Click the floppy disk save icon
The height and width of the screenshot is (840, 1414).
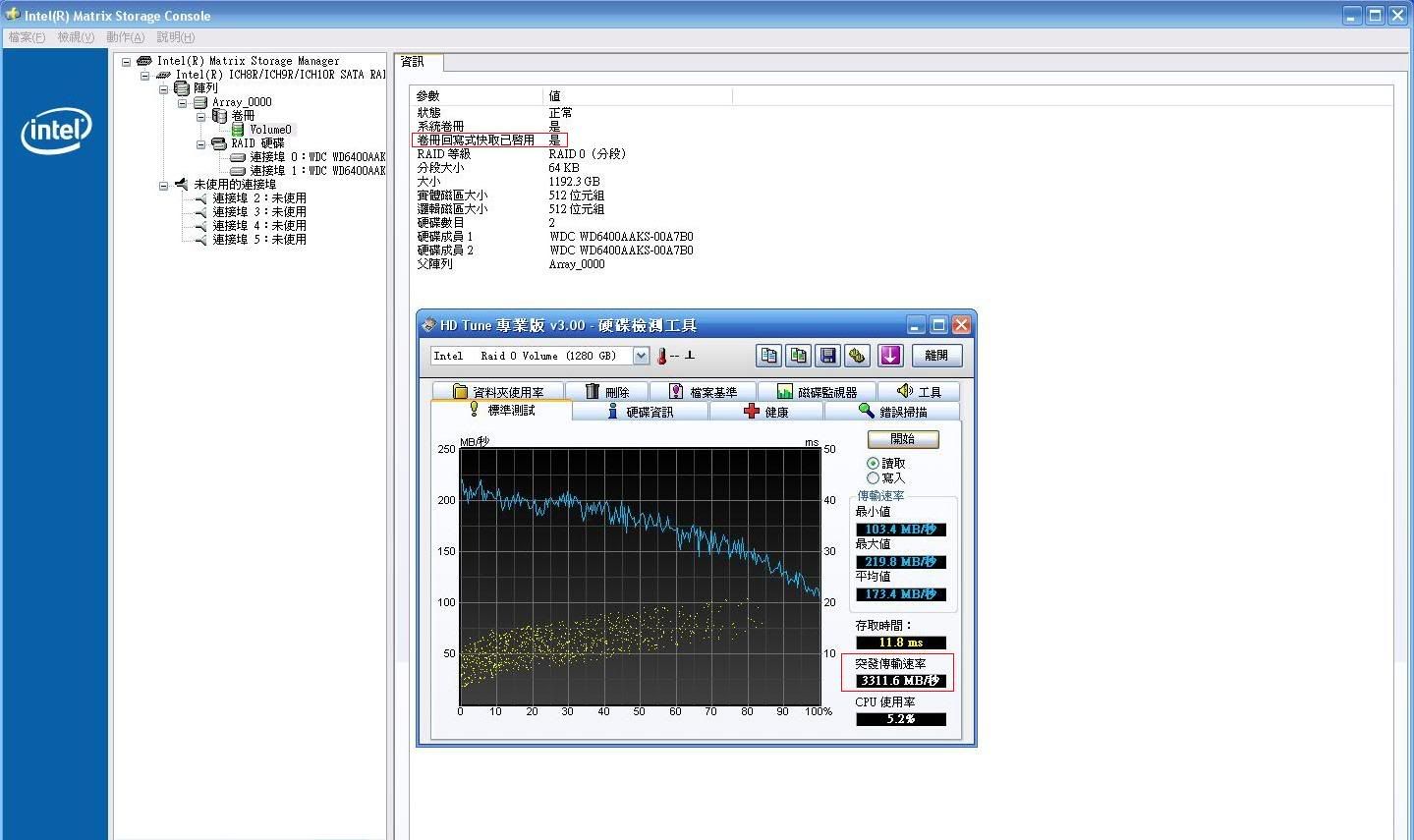pyautogui.click(x=827, y=356)
